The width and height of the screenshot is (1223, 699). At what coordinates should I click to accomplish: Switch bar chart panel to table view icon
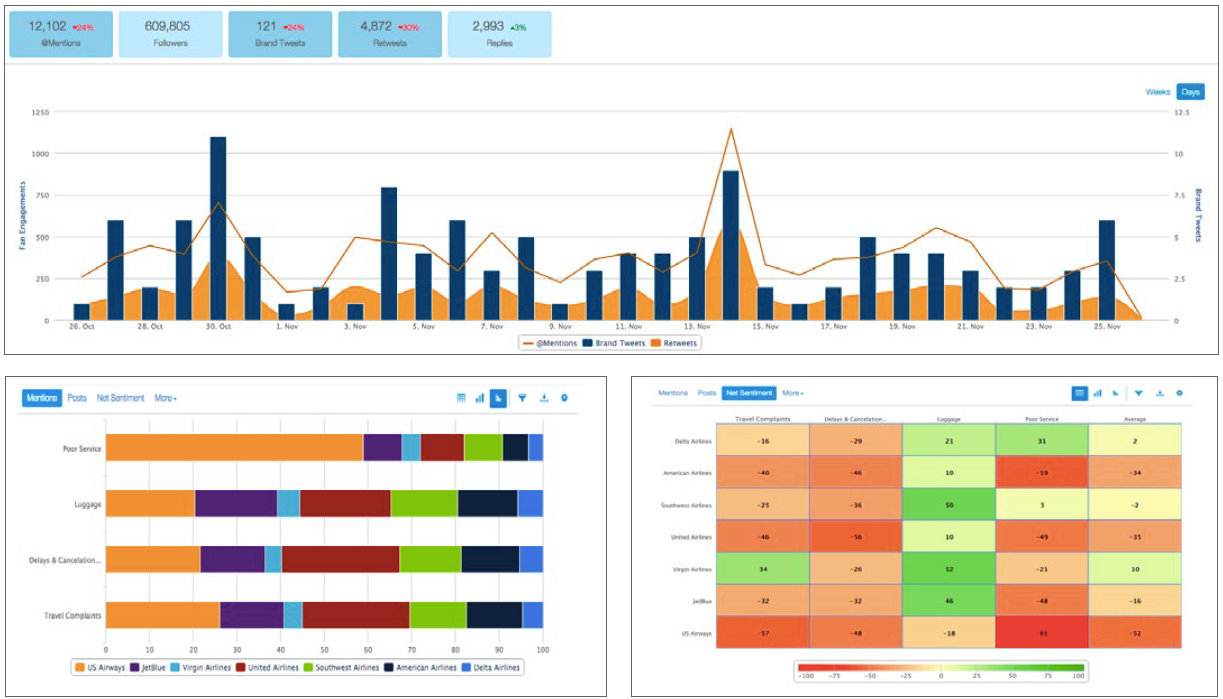461,398
